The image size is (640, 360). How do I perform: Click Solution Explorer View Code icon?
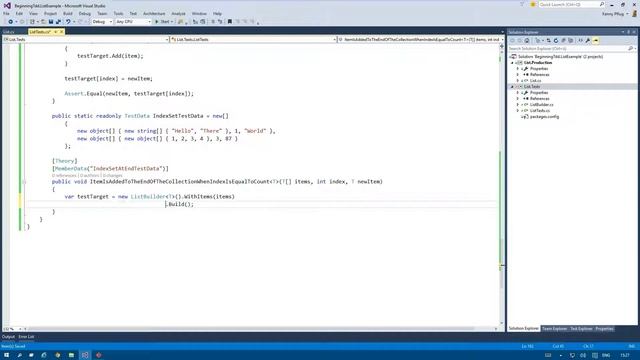(580, 40)
